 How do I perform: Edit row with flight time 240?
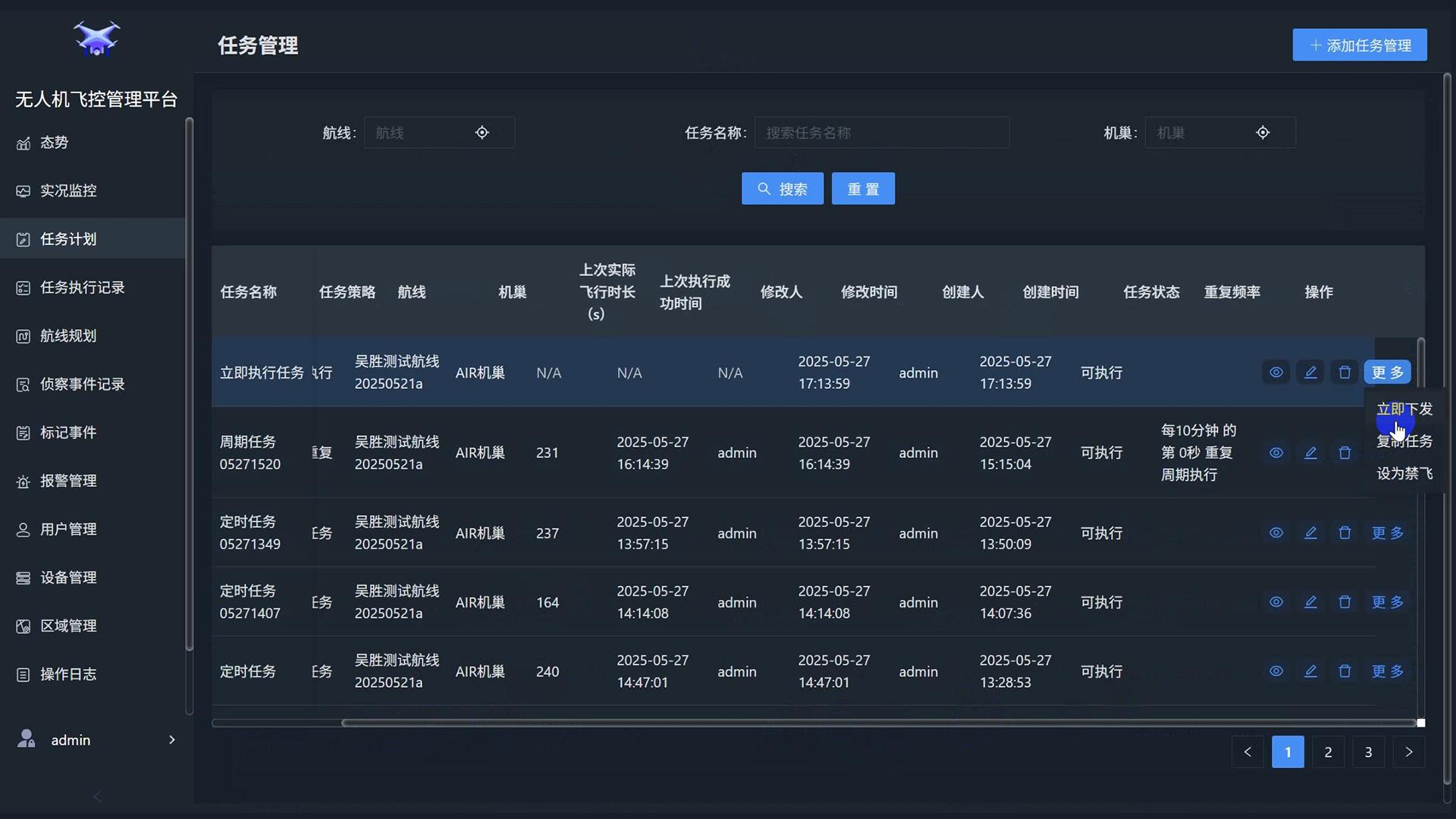tap(1310, 671)
